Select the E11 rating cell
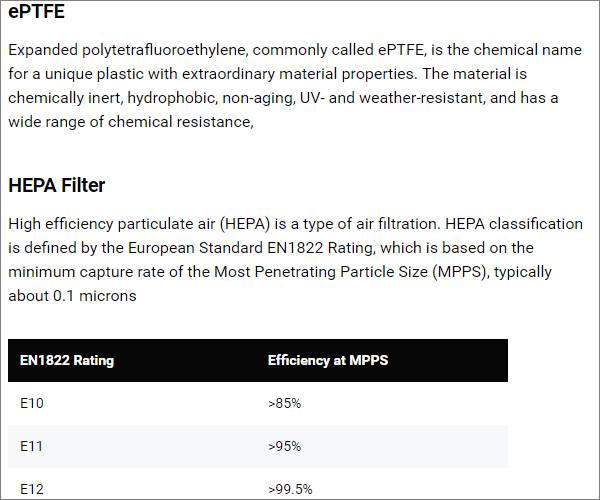 [x=31, y=446]
